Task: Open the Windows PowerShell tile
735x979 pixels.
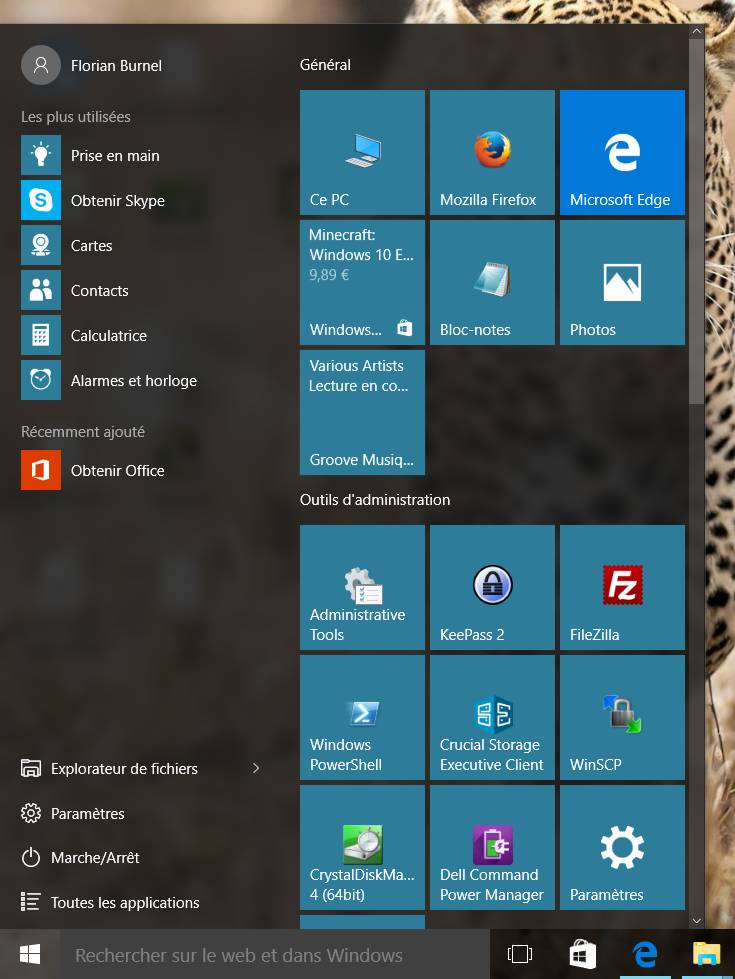Action: click(362, 717)
